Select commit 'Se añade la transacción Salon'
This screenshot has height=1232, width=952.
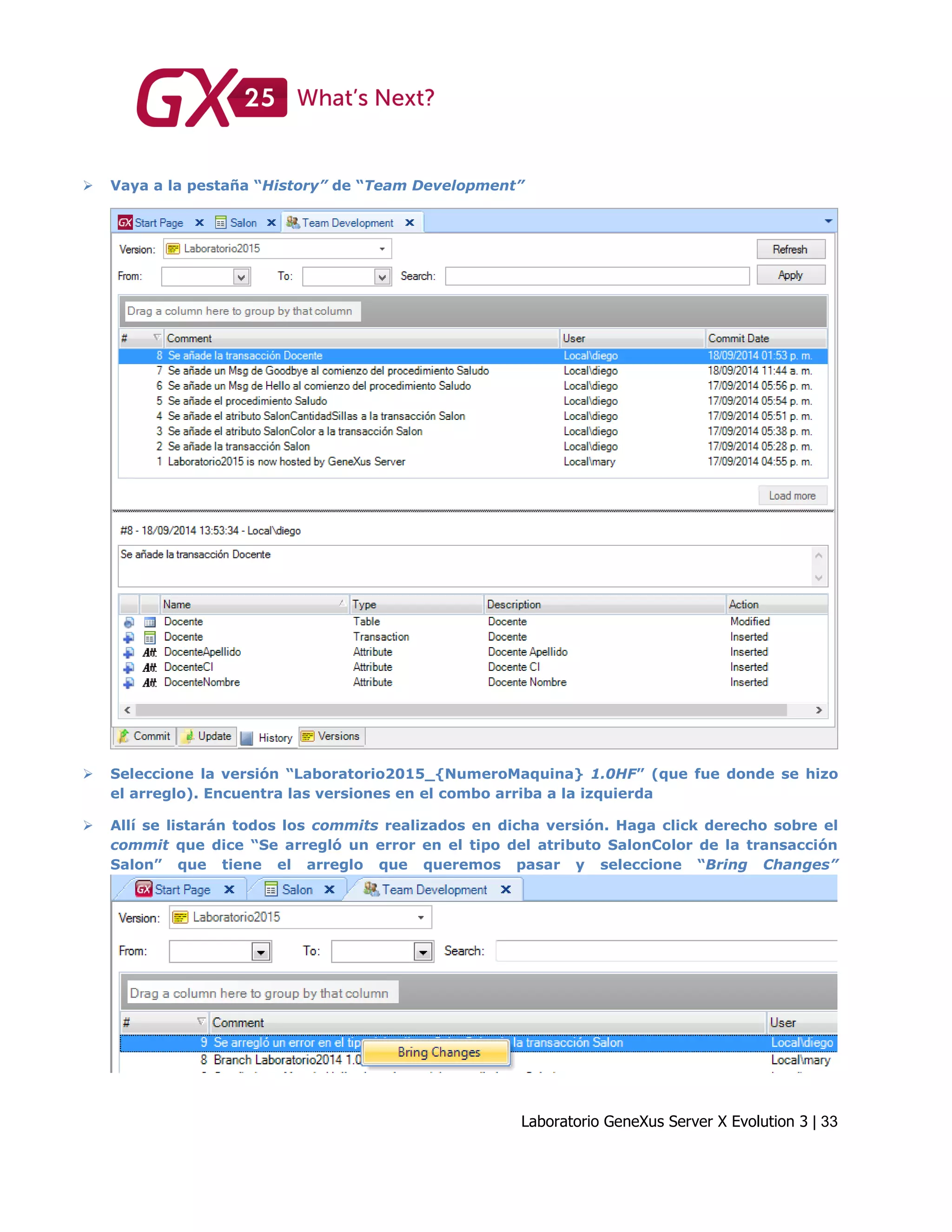(x=473, y=447)
